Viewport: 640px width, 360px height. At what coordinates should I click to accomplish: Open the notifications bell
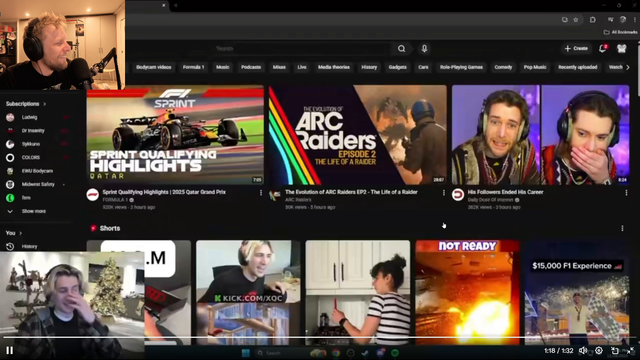[602, 48]
